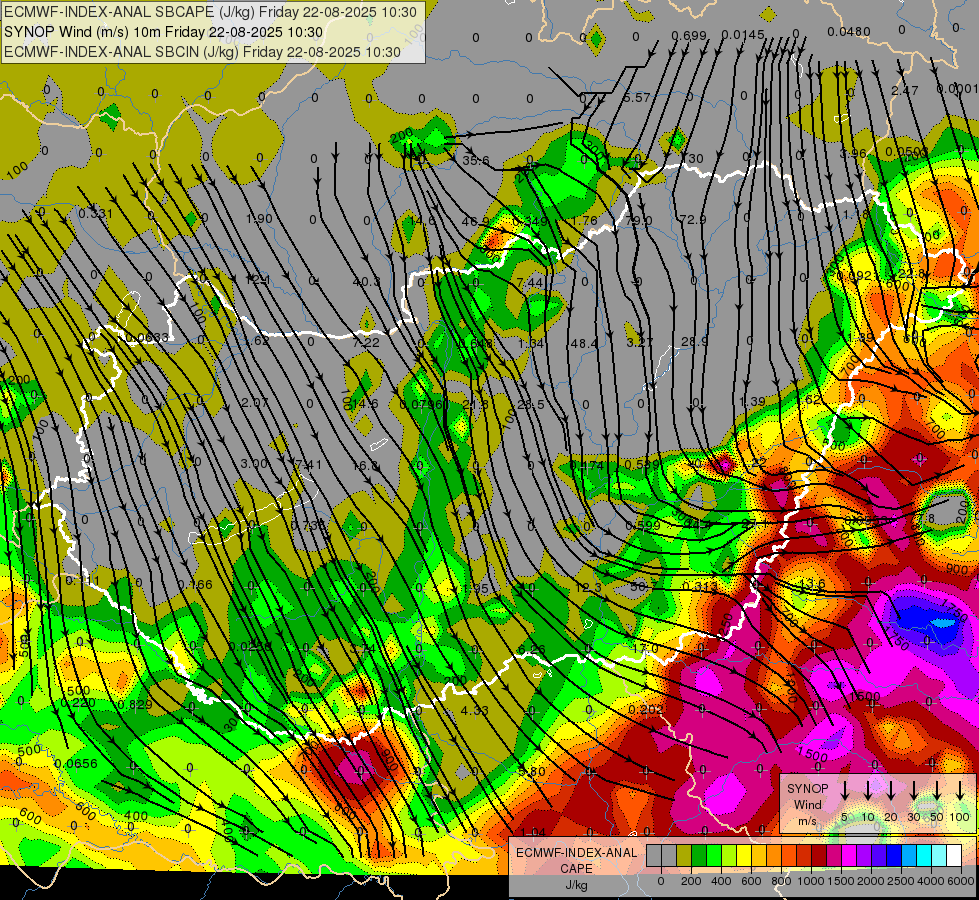Choose the bright magenta CAPE legend swatch
The width and height of the screenshot is (979, 900).
point(849,856)
